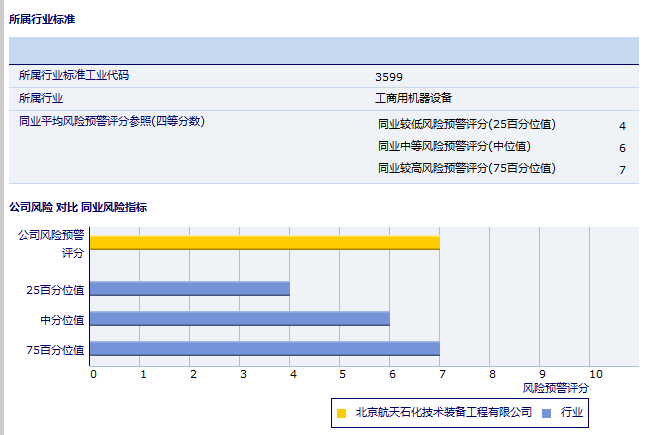
Task: Click the 公司风险 对比 同业风险指标 heading
Action: 78,207
